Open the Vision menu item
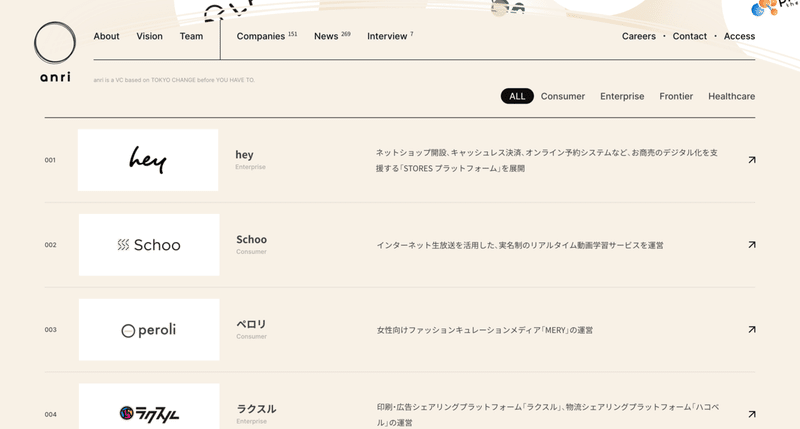Screen dimensions: 800x429 pos(149,36)
